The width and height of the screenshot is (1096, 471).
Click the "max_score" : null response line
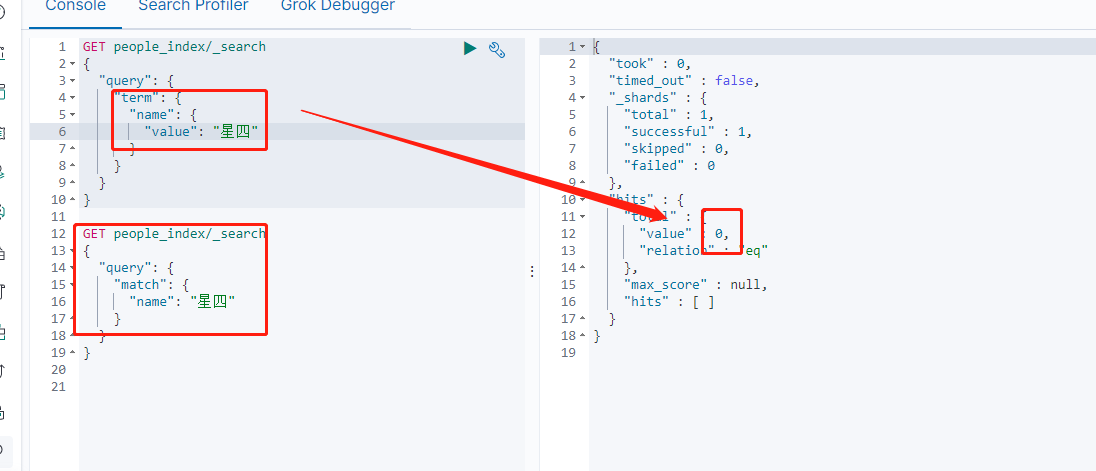pyautogui.click(x=695, y=285)
